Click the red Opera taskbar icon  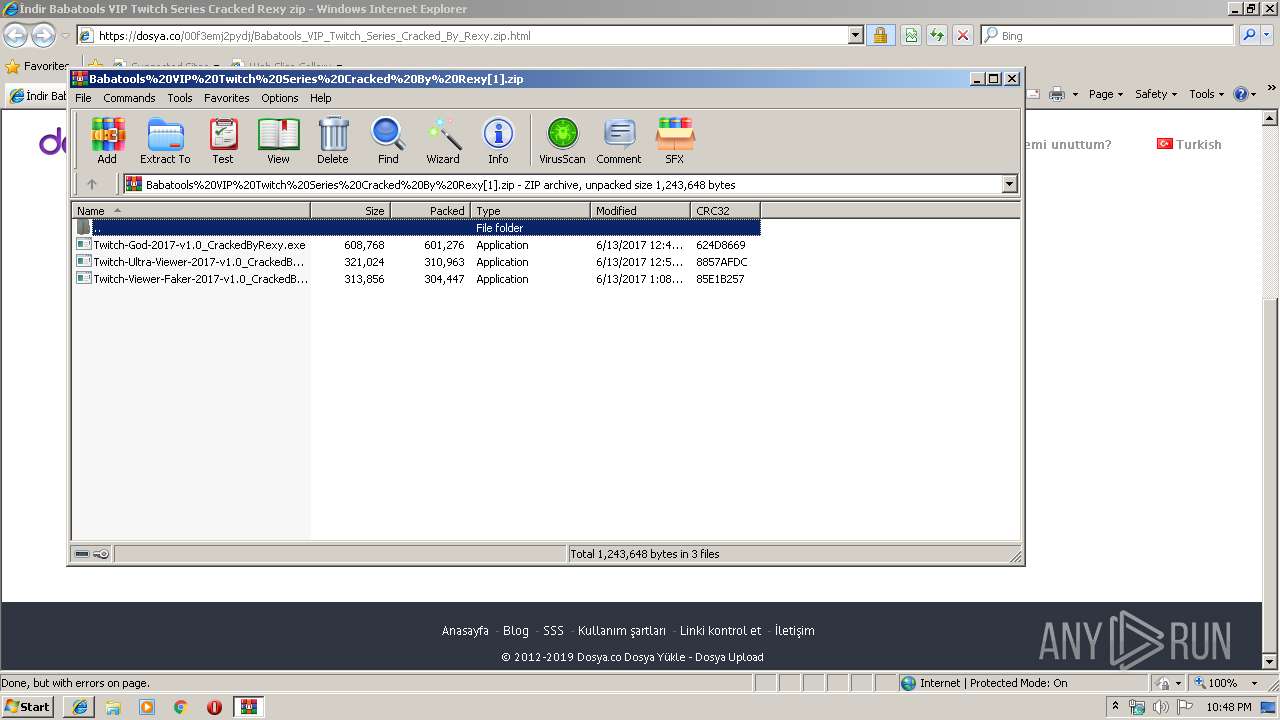pyautogui.click(x=214, y=707)
